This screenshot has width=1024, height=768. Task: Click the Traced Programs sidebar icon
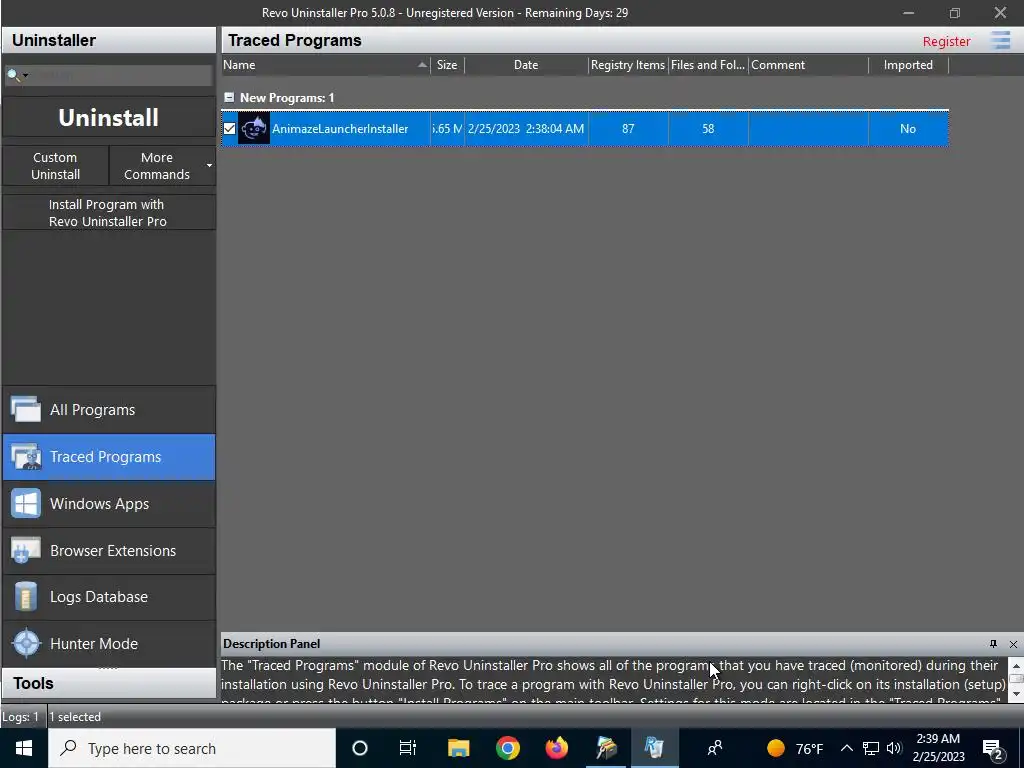(x=26, y=457)
